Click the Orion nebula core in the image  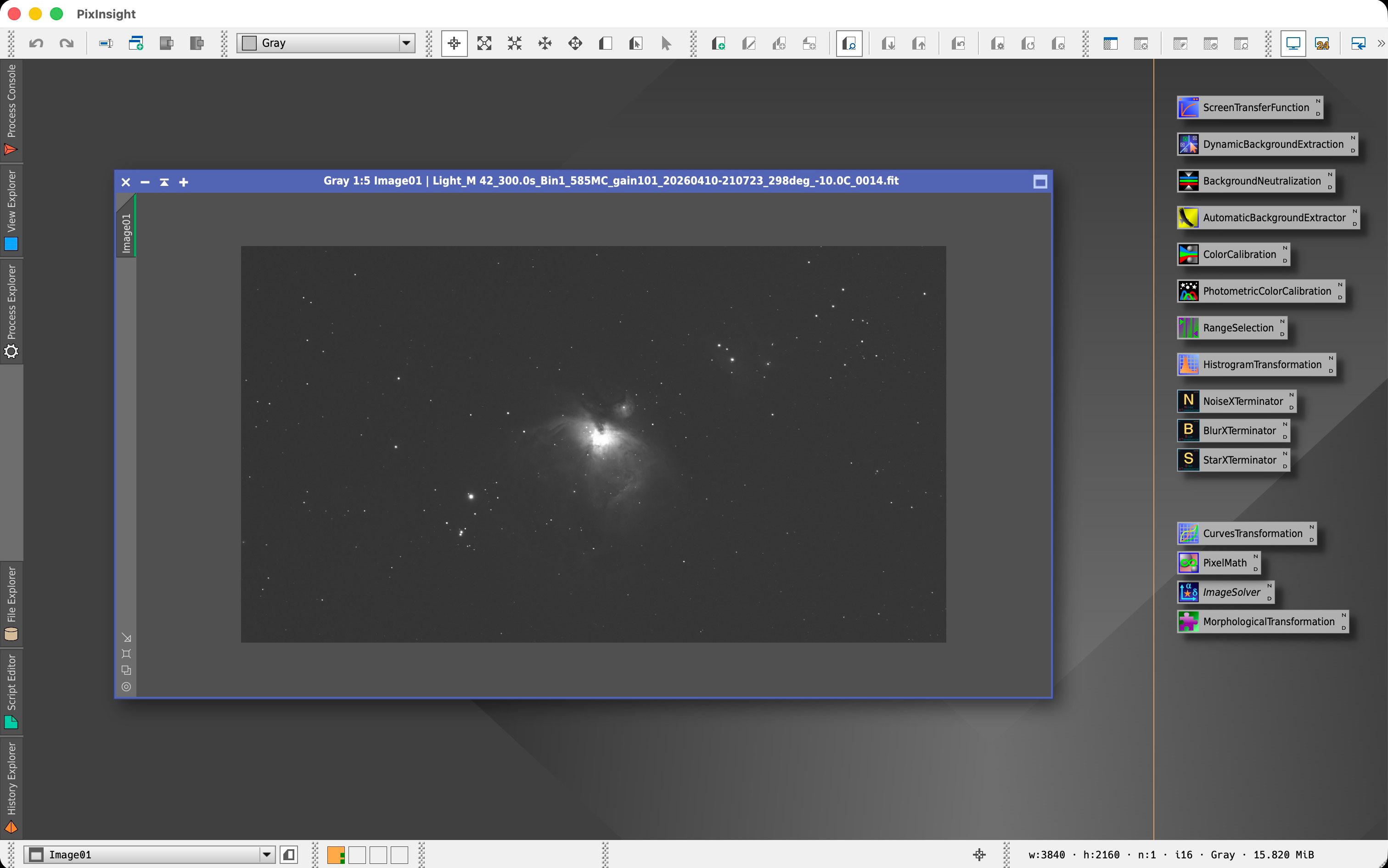pyautogui.click(x=601, y=439)
